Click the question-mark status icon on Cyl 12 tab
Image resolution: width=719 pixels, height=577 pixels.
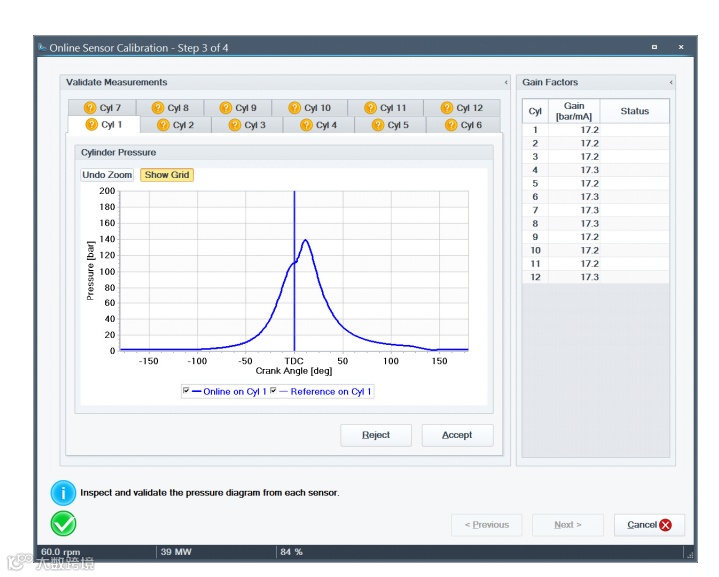coord(447,108)
